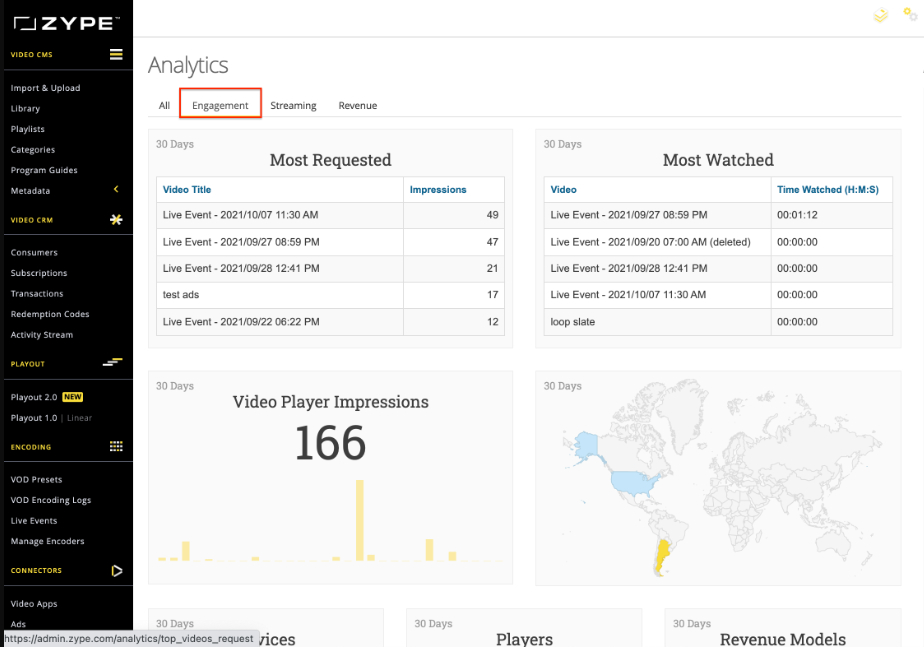
Task: Click 2021/09/28 12:41 PM event in Most Requested
Action: pos(241,268)
